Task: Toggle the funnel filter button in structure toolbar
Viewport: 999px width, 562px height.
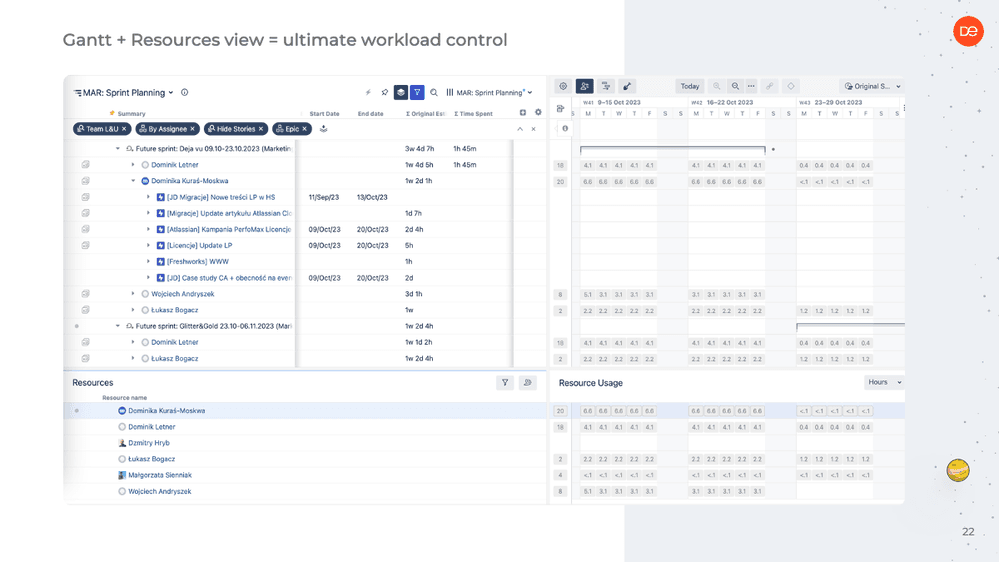Action: click(417, 93)
